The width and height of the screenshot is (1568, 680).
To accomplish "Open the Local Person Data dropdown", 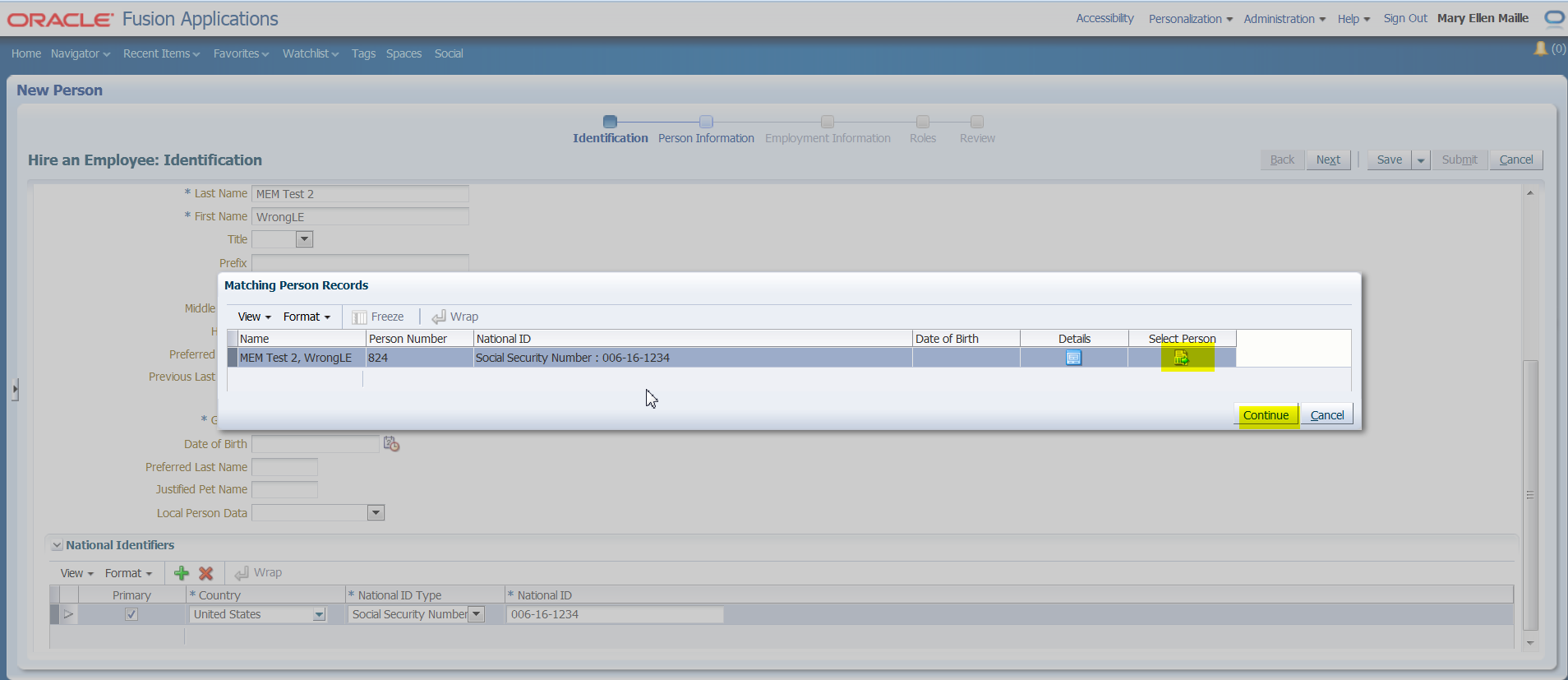I will click(x=376, y=513).
